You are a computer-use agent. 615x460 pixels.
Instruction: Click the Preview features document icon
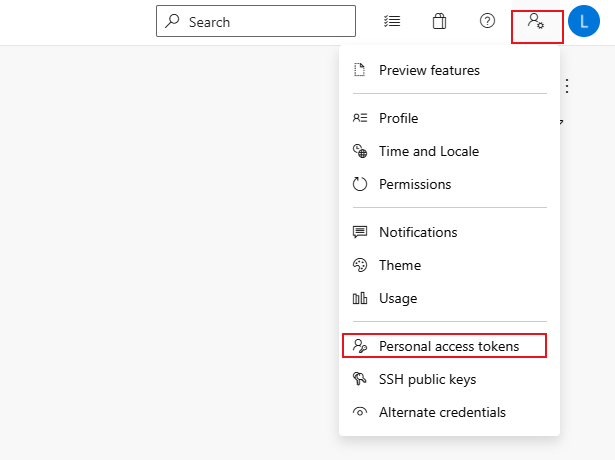[x=360, y=70]
